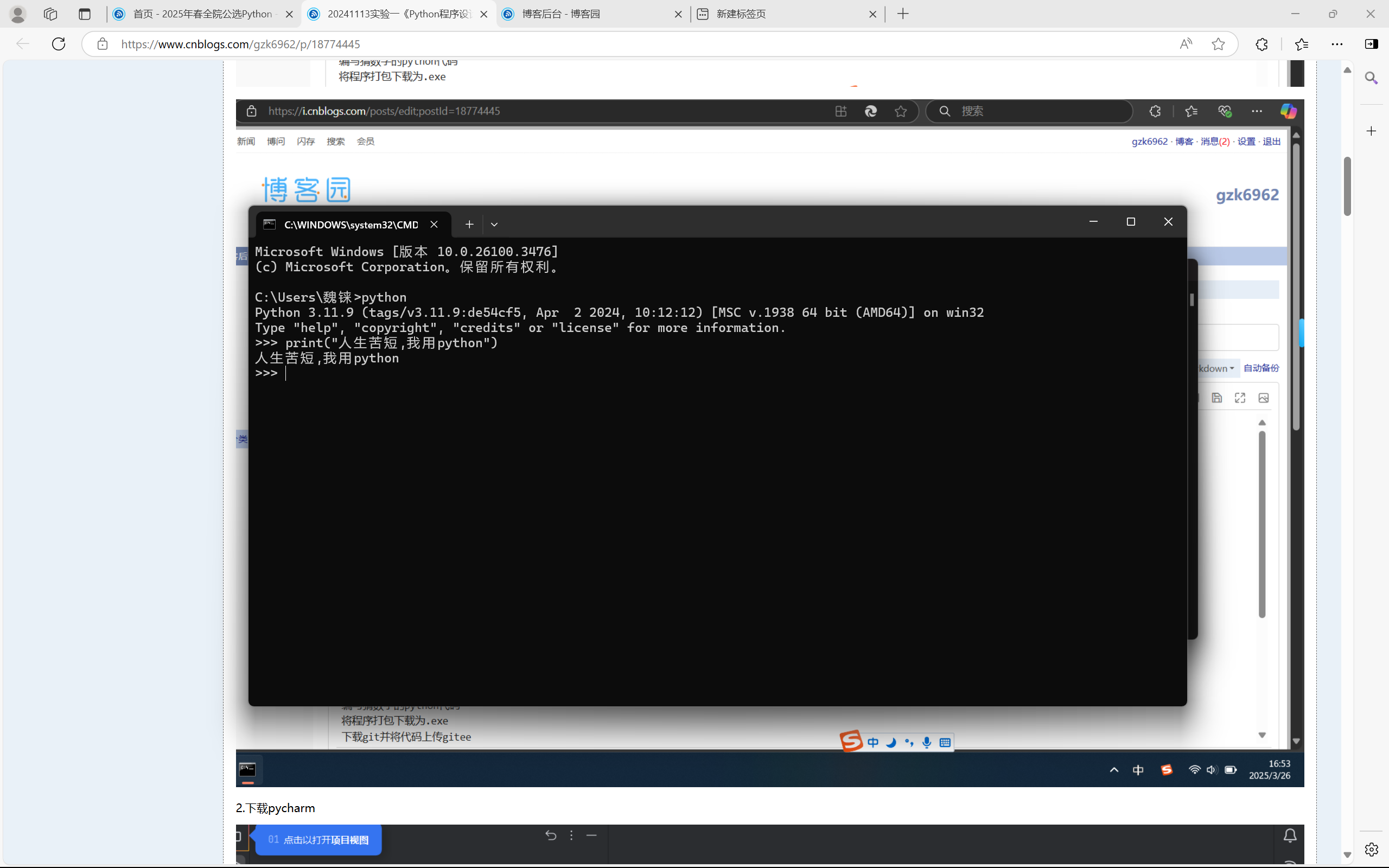Click the page vertical scrollbar thumb
Viewport: 1389px width, 868px height.
[1347, 186]
